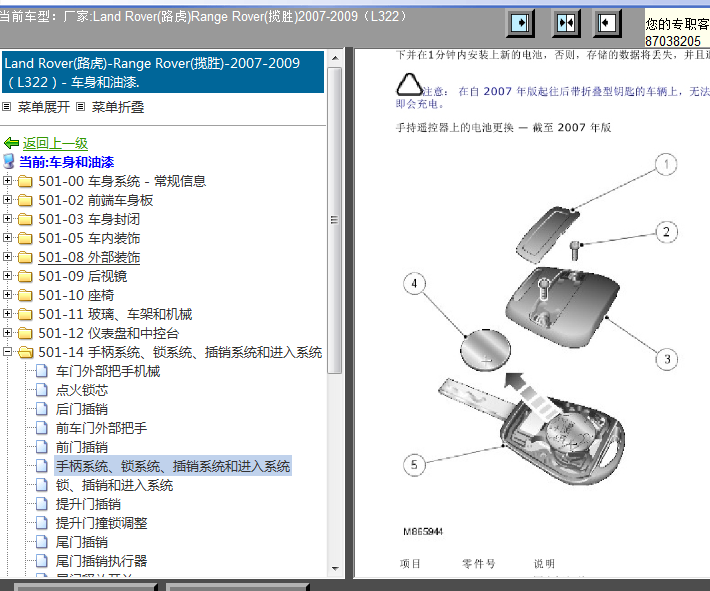Click figure code M865944 text
Image resolution: width=710 pixels, height=591 pixels.
pos(423,532)
